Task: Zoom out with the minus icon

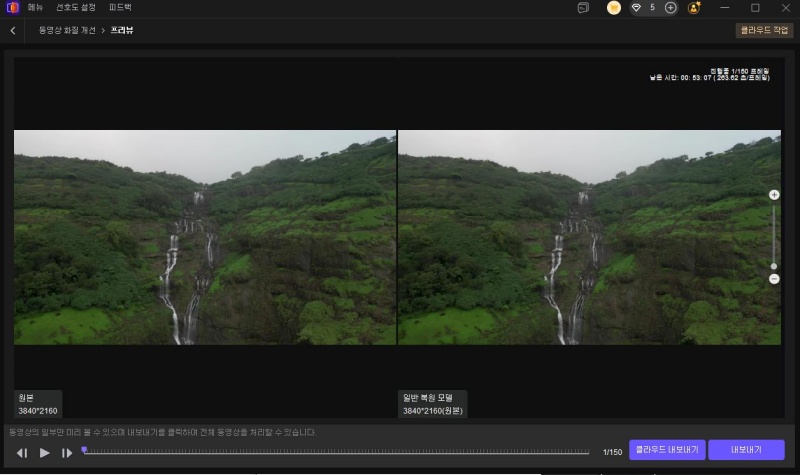Action: [x=774, y=279]
